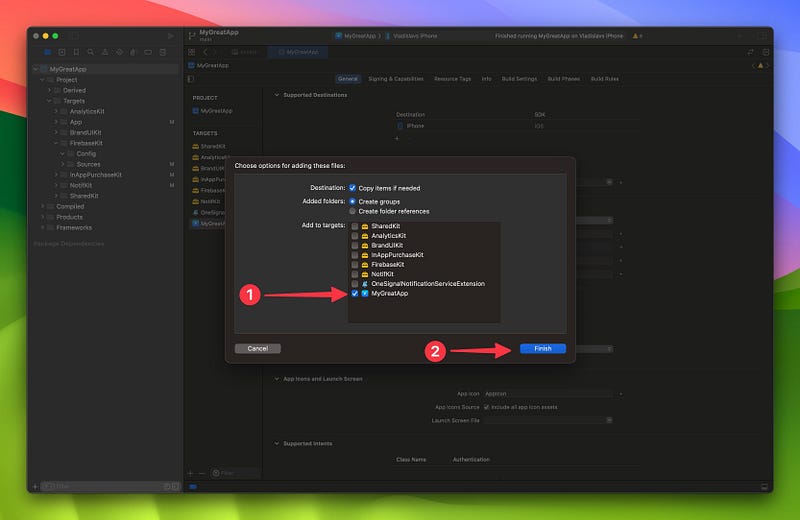Collapse App Icons and Launch Screen section
This screenshot has height=520, width=800.
pos(277,379)
